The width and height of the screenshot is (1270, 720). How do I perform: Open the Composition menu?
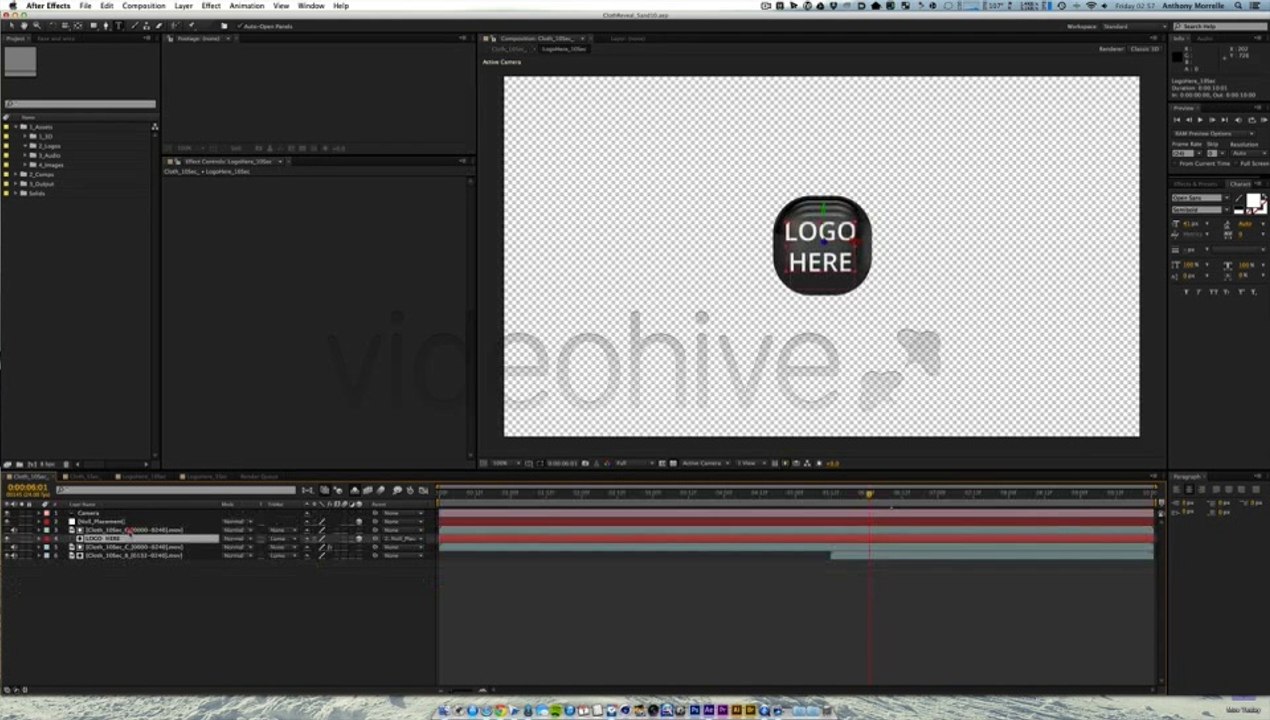click(x=143, y=6)
